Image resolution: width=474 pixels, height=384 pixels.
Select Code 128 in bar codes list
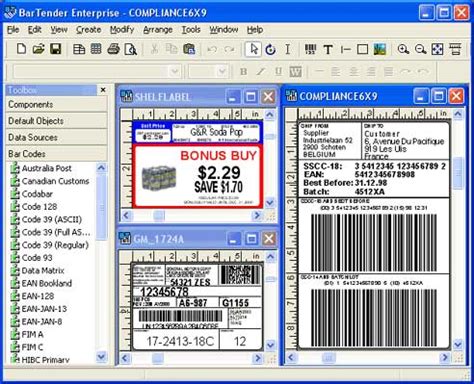pos(39,207)
